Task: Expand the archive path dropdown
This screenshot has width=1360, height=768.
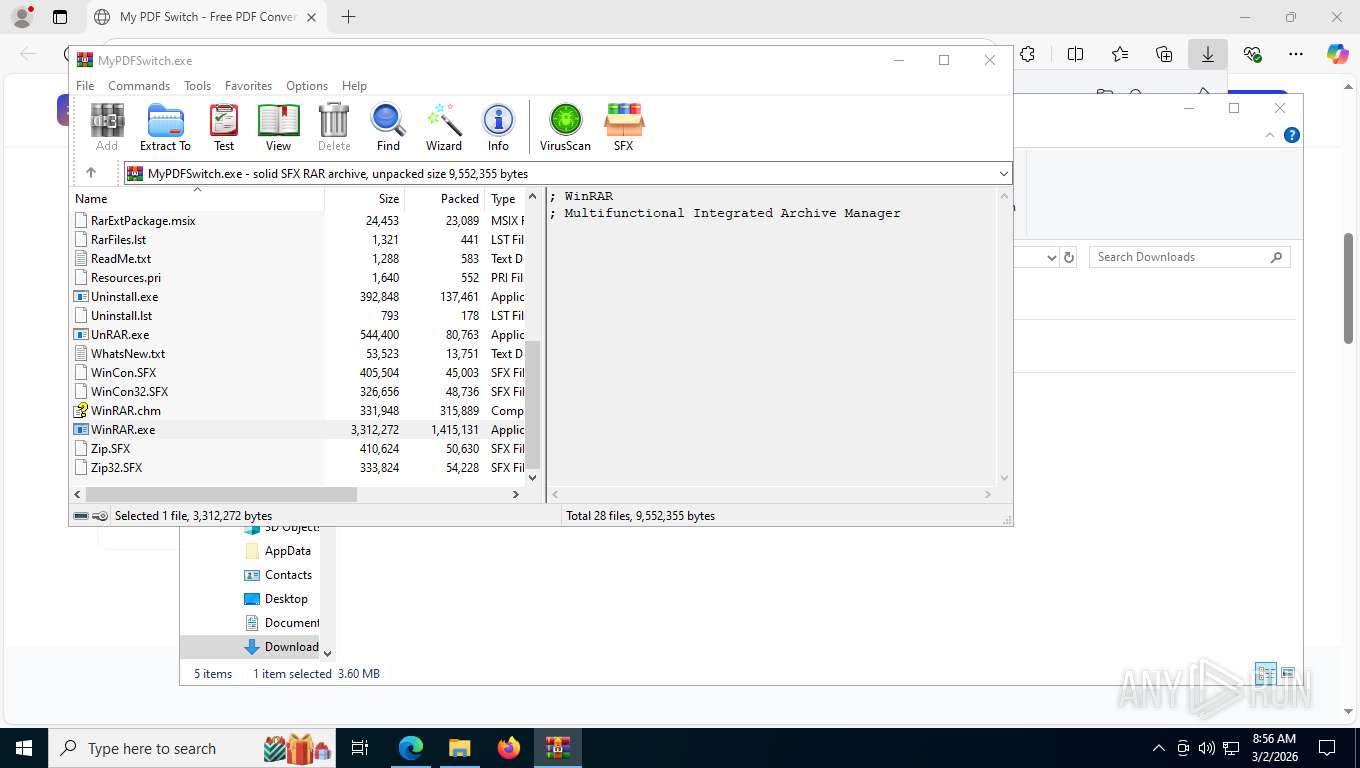Action: [x=1004, y=174]
